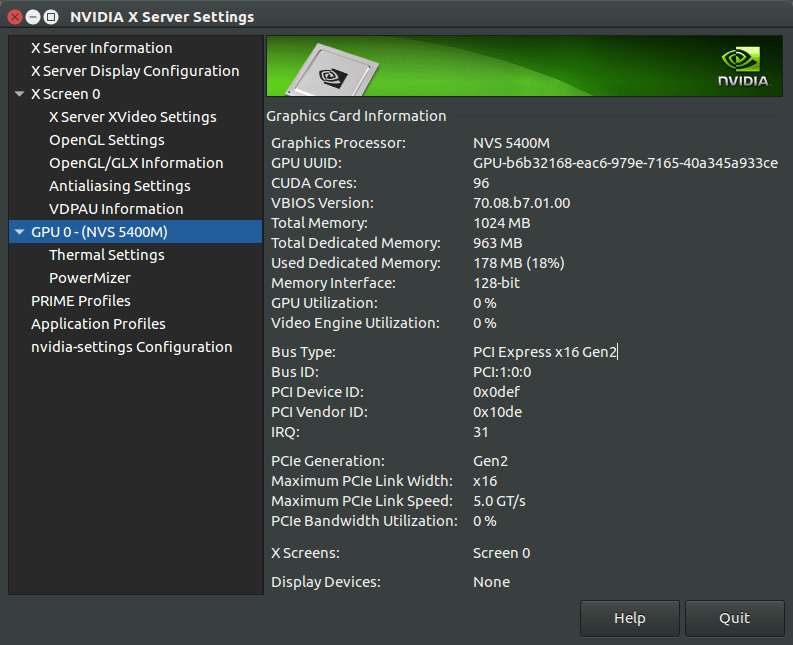Open PowerMizer page
Viewport: 793px width, 645px height.
[90, 278]
